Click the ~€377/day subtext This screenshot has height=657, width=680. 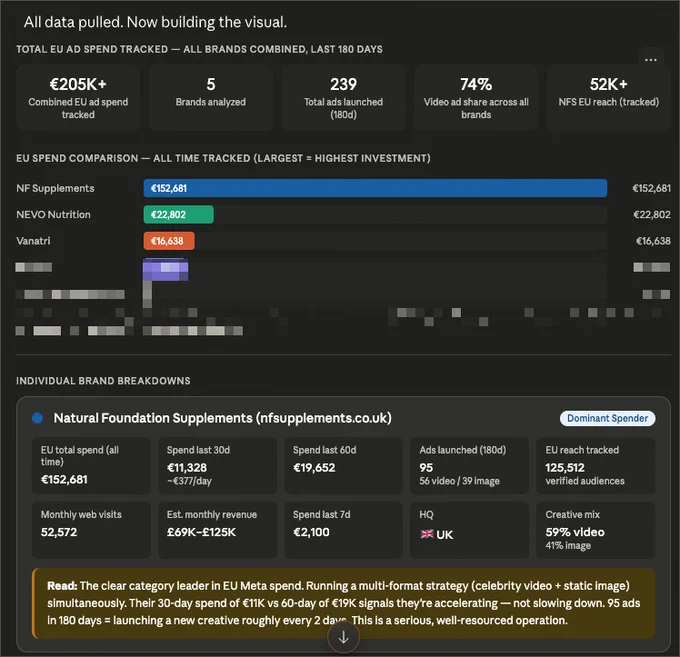point(189,481)
